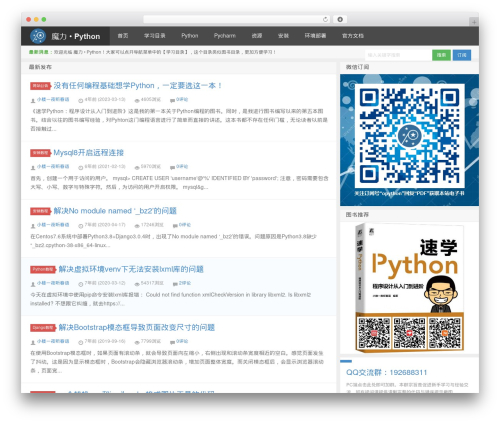Click the comment bubble icon under the lxml post
This screenshot has width=500, height=423.
click(175, 284)
